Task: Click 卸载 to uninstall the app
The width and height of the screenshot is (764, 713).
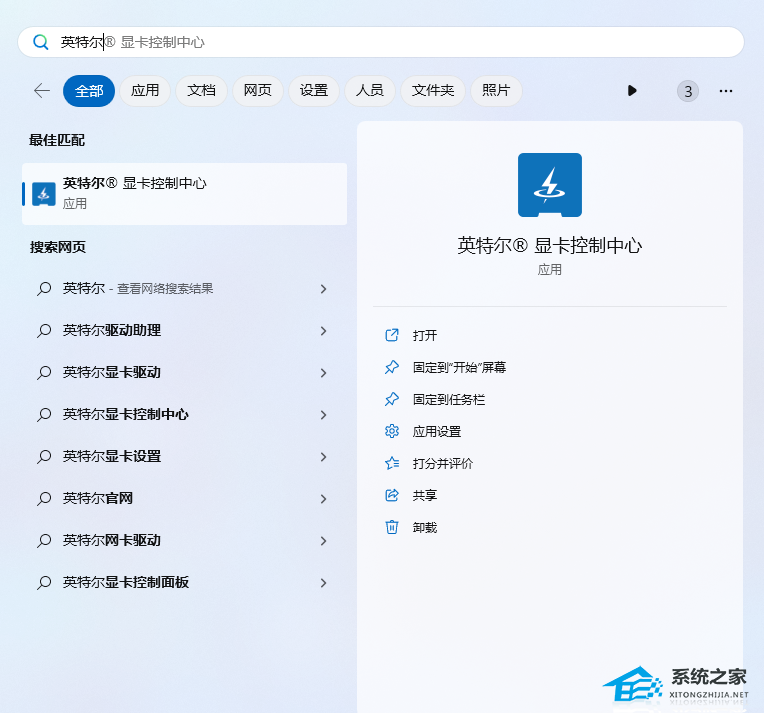Action: coord(425,527)
